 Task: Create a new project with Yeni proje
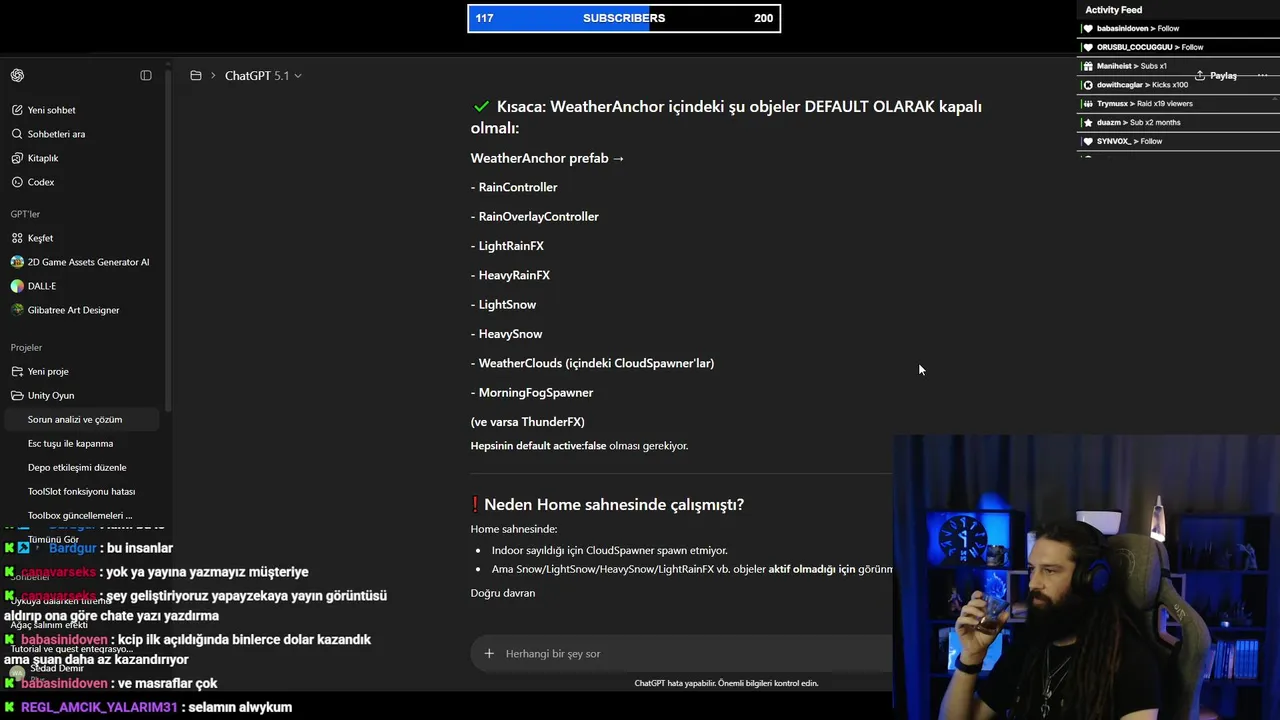click(x=48, y=372)
